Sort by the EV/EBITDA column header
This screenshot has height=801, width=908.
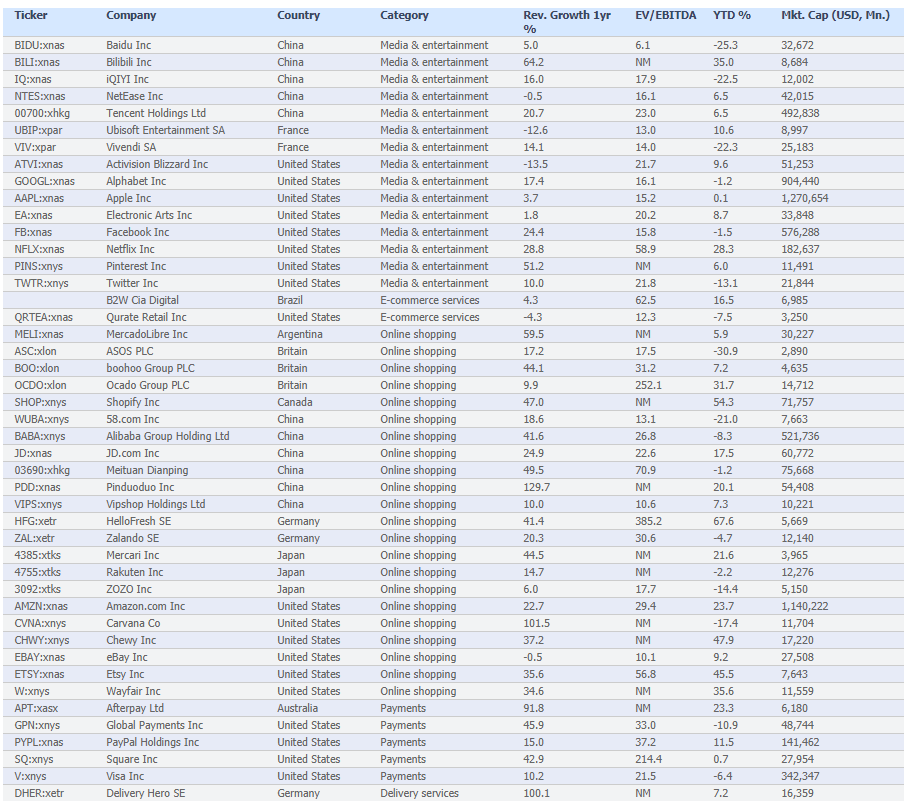coord(665,16)
